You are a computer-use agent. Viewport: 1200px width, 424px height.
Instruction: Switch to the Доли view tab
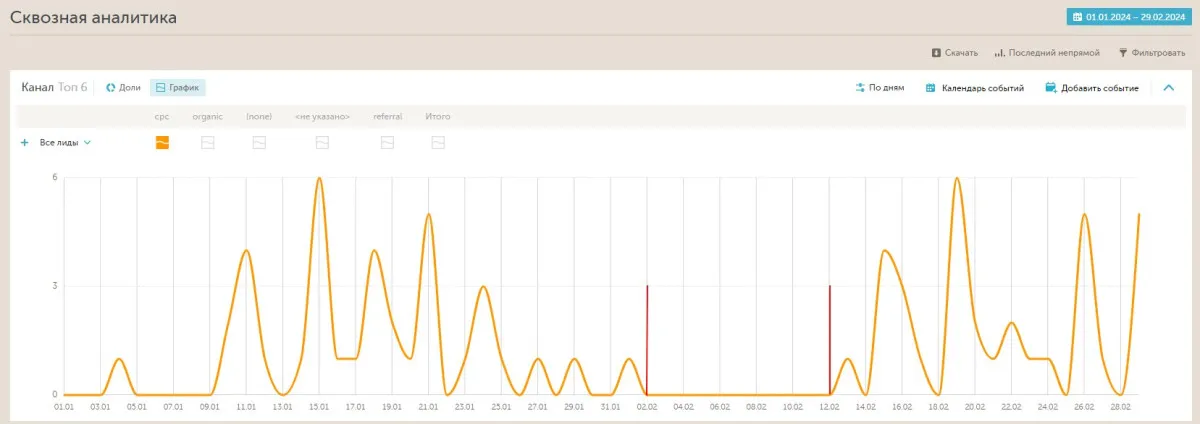click(x=124, y=88)
